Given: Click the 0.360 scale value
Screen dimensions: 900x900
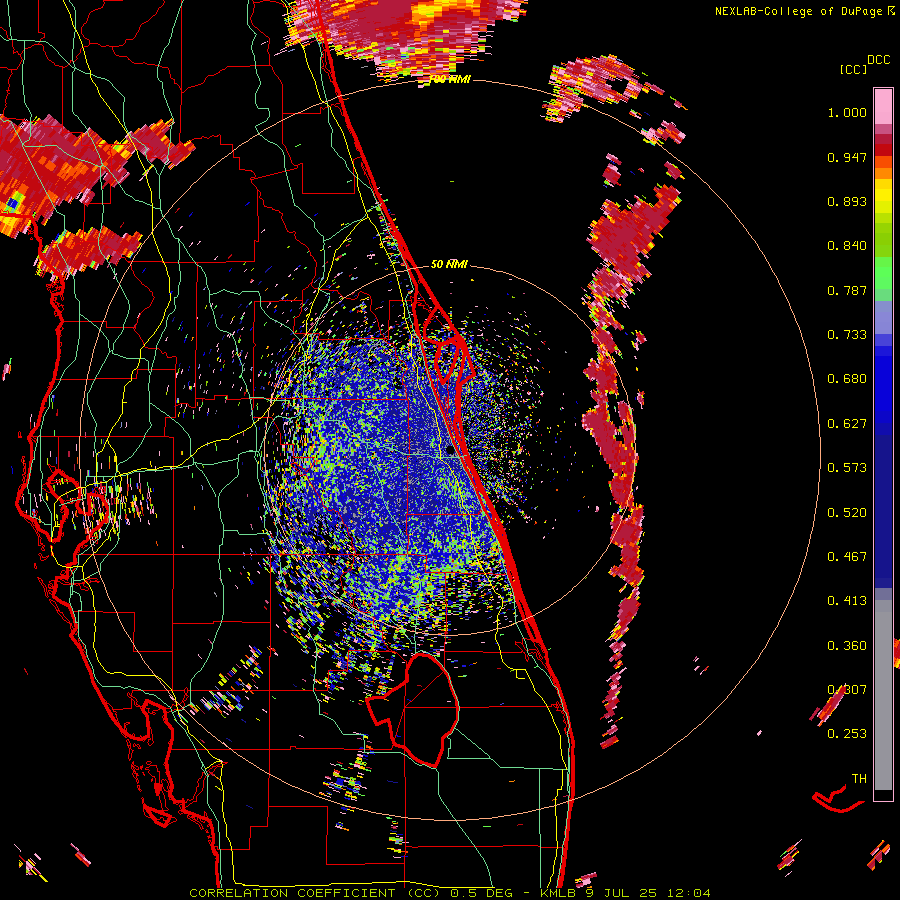Looking at the screenshot, I should (x=847, y=646).
